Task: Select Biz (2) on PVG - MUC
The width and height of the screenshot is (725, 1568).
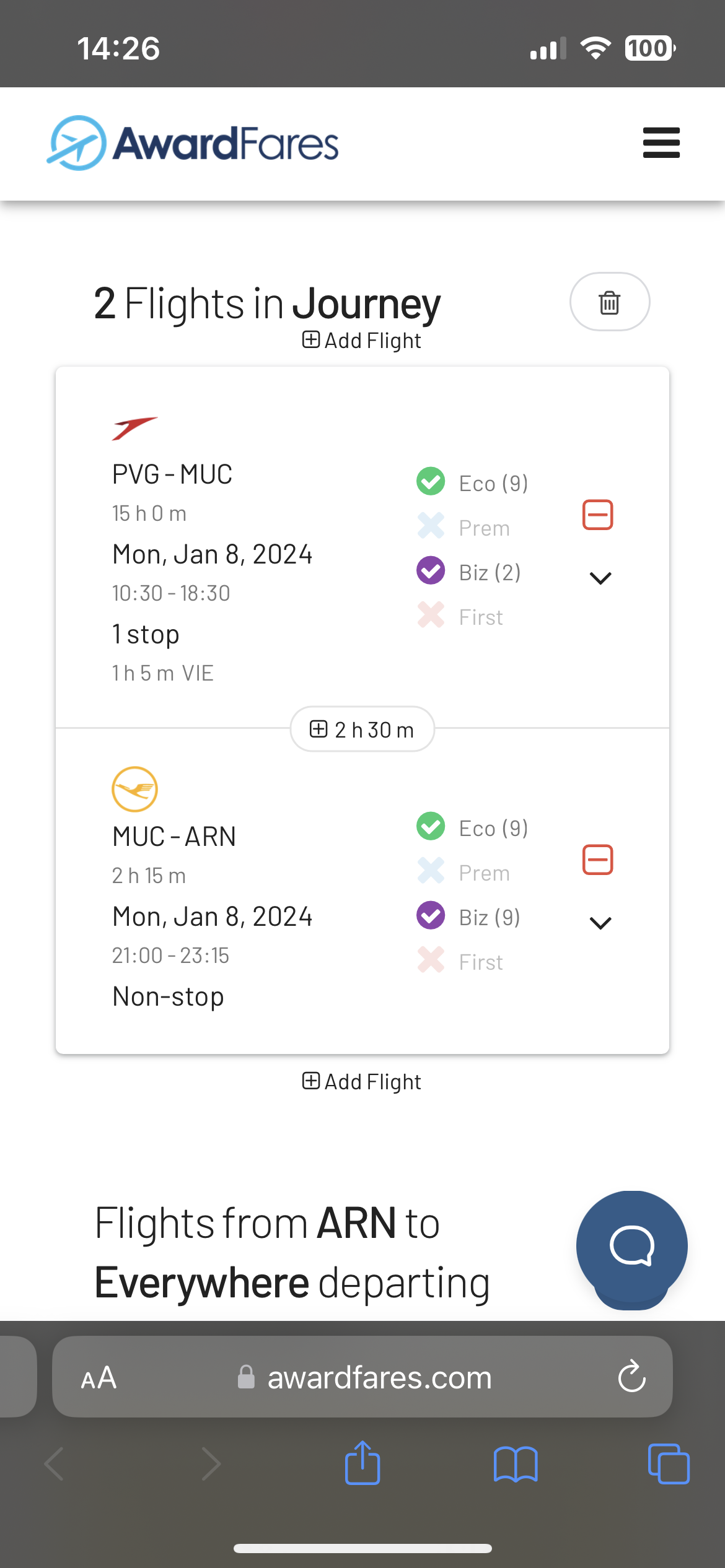Action: 470,572
